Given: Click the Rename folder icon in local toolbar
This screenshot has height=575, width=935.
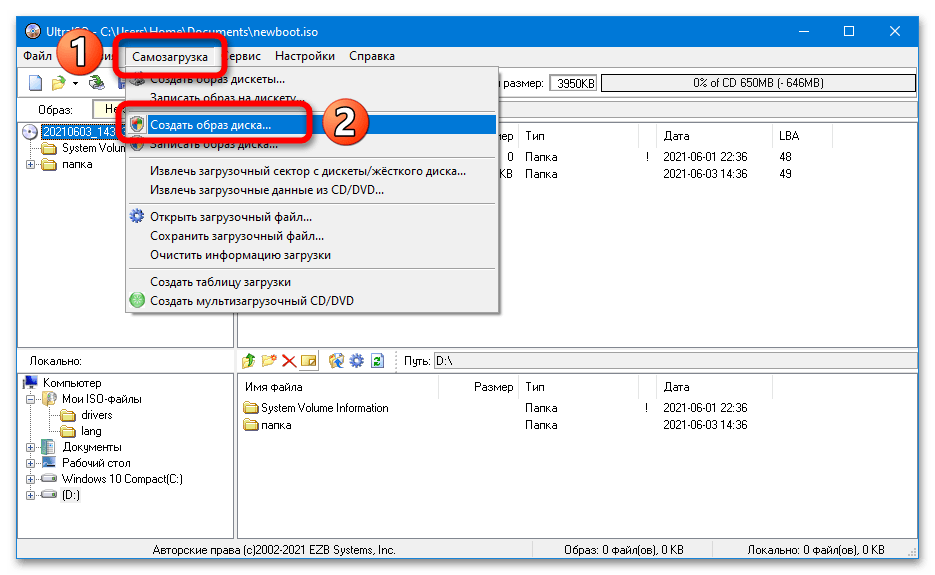Looking at the screenshot, I should pyautogui.click(x=309, y=361).
